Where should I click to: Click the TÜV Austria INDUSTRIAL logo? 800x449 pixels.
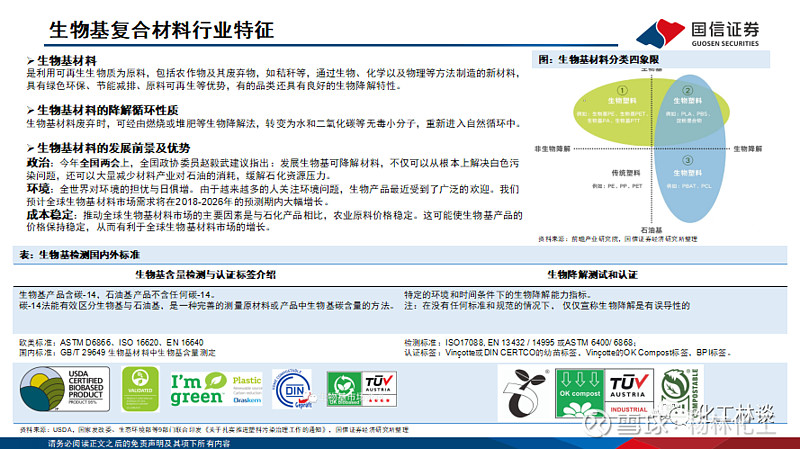pos(628,393)
